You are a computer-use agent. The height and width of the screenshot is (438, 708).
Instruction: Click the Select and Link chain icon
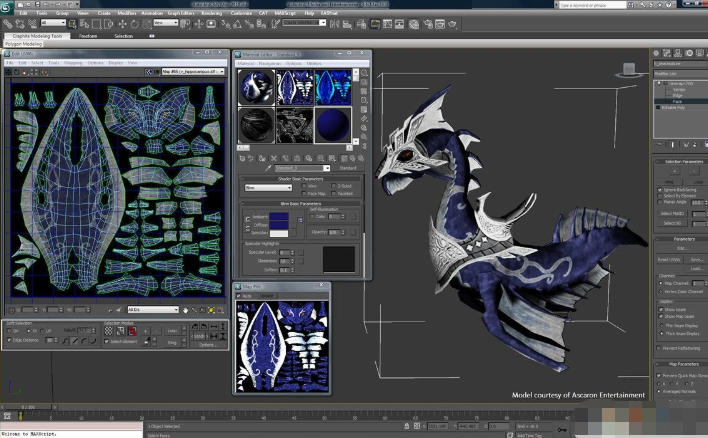8,23
